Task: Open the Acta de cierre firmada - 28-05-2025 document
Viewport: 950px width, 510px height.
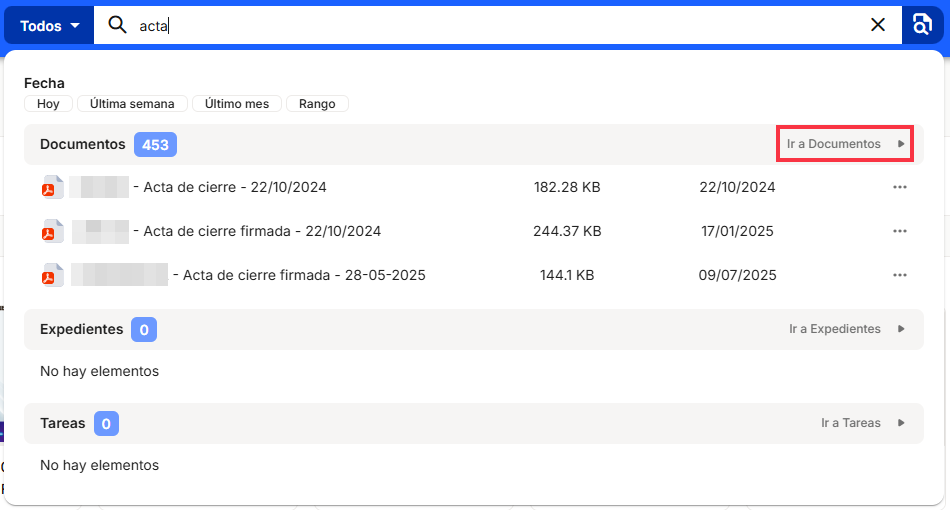Action: (304, 275)
